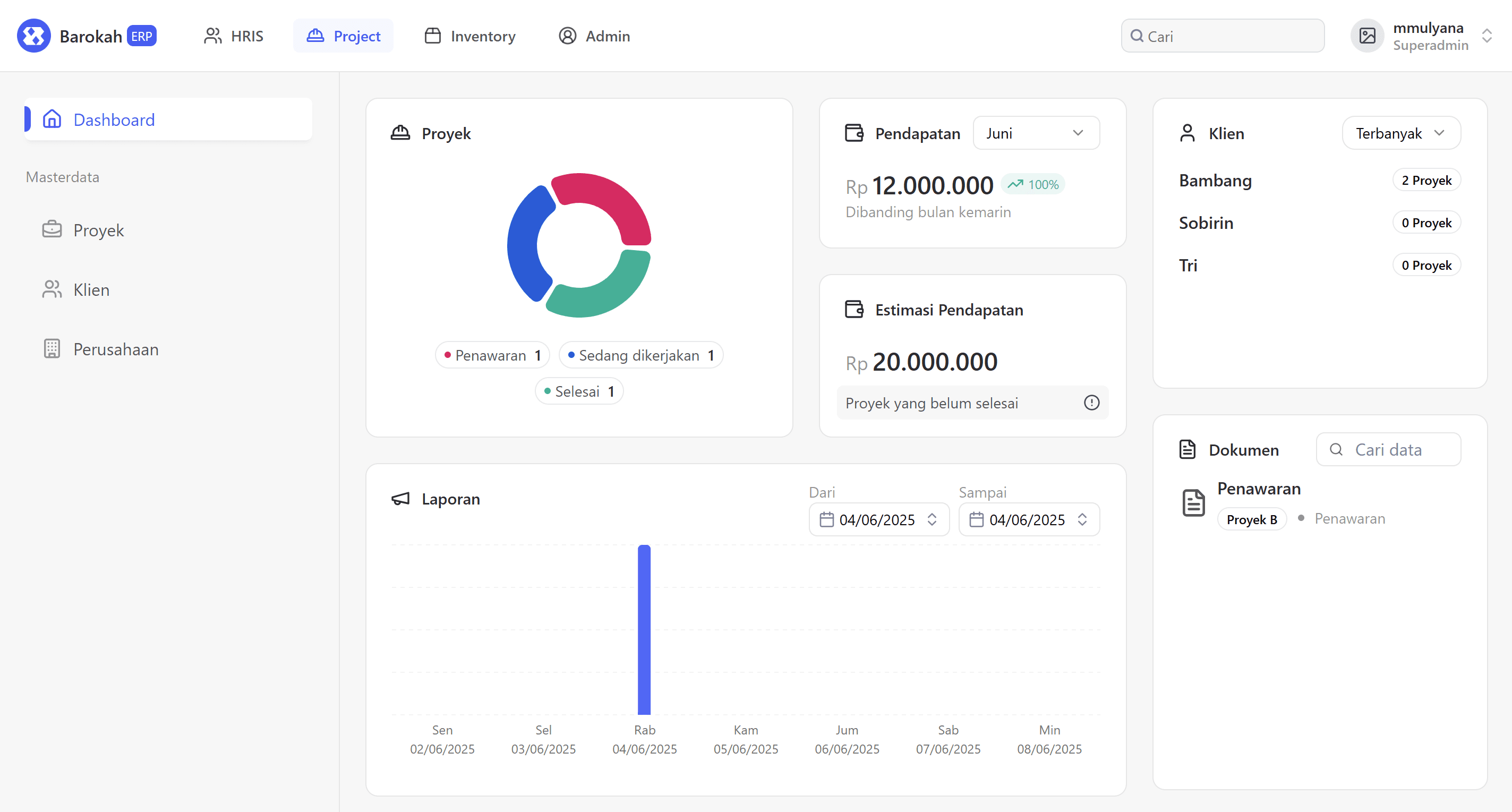The width and height of the screenshot is (1512, 812).
Task: Click the calendar icon in Dari field
Action: coord(826,519)
